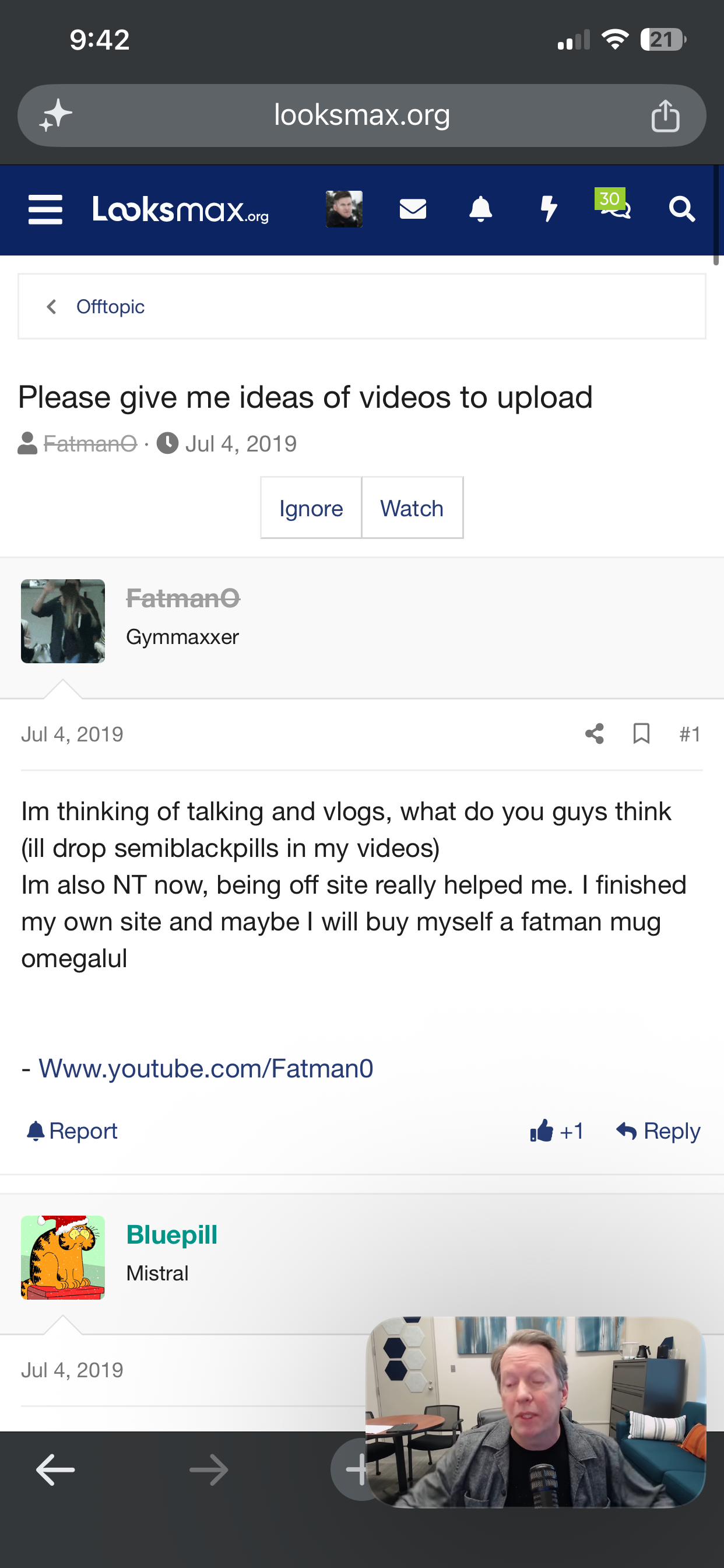Open the Looksmax.org home logo
724x1568 pixels.
(x=181, y=209)
